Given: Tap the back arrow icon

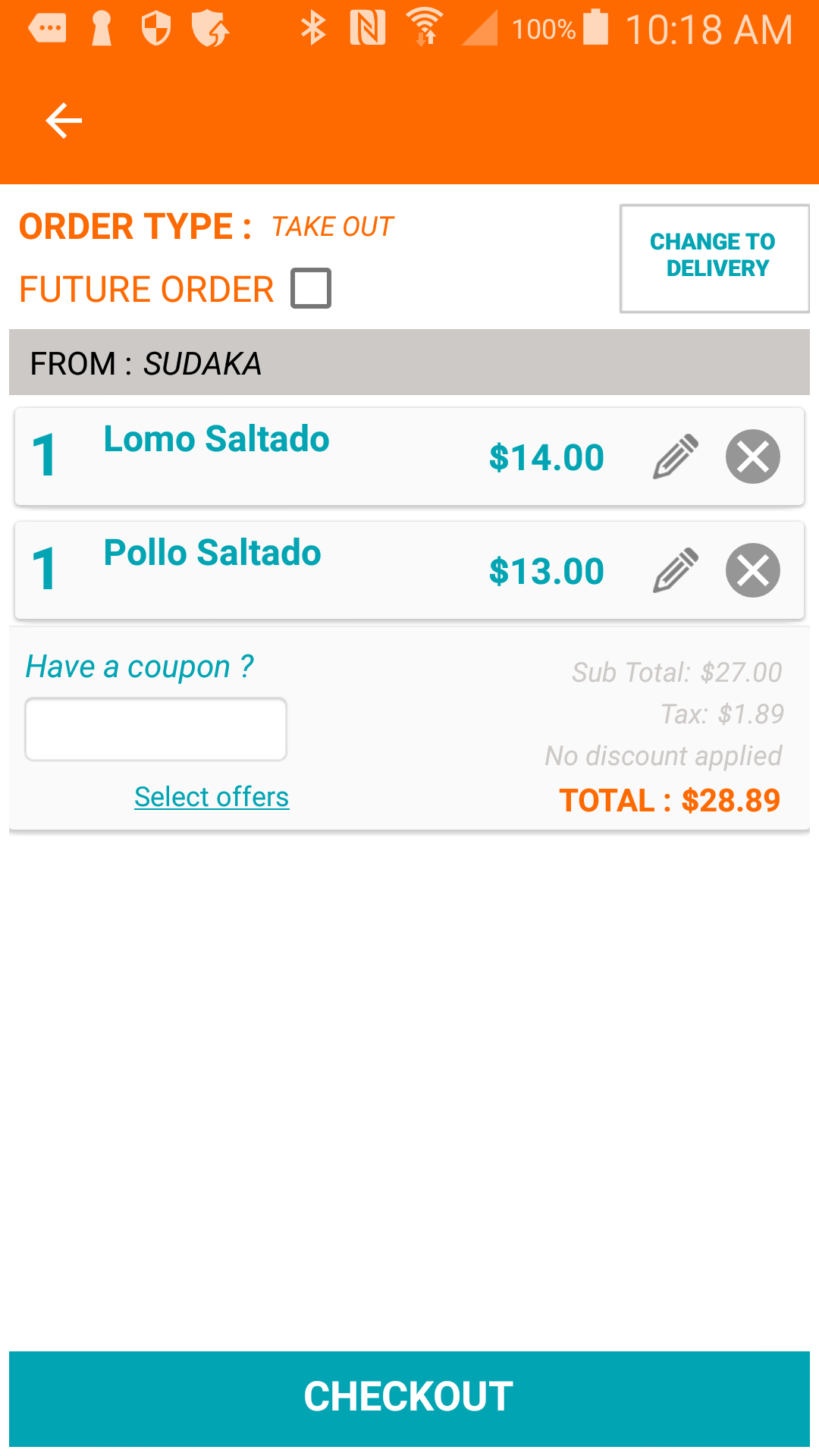Looking at the screenshot, I should pyautogui.click(x=64, y=121).
